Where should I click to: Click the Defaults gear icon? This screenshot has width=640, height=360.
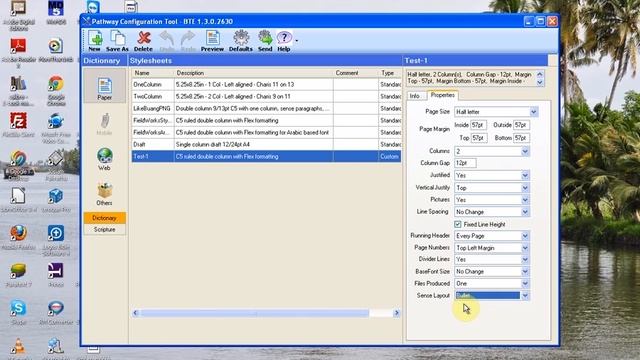point(241,41)
